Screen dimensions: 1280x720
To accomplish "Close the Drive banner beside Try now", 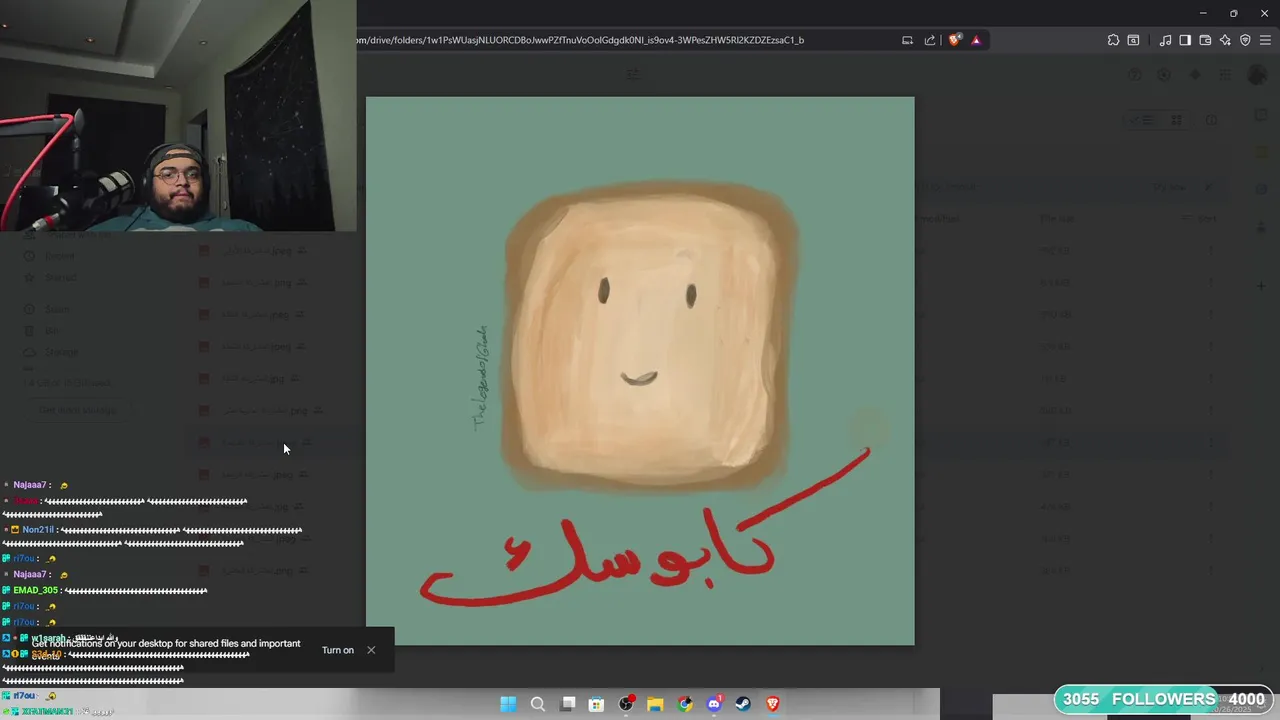I will click(x=1208, y=187).
